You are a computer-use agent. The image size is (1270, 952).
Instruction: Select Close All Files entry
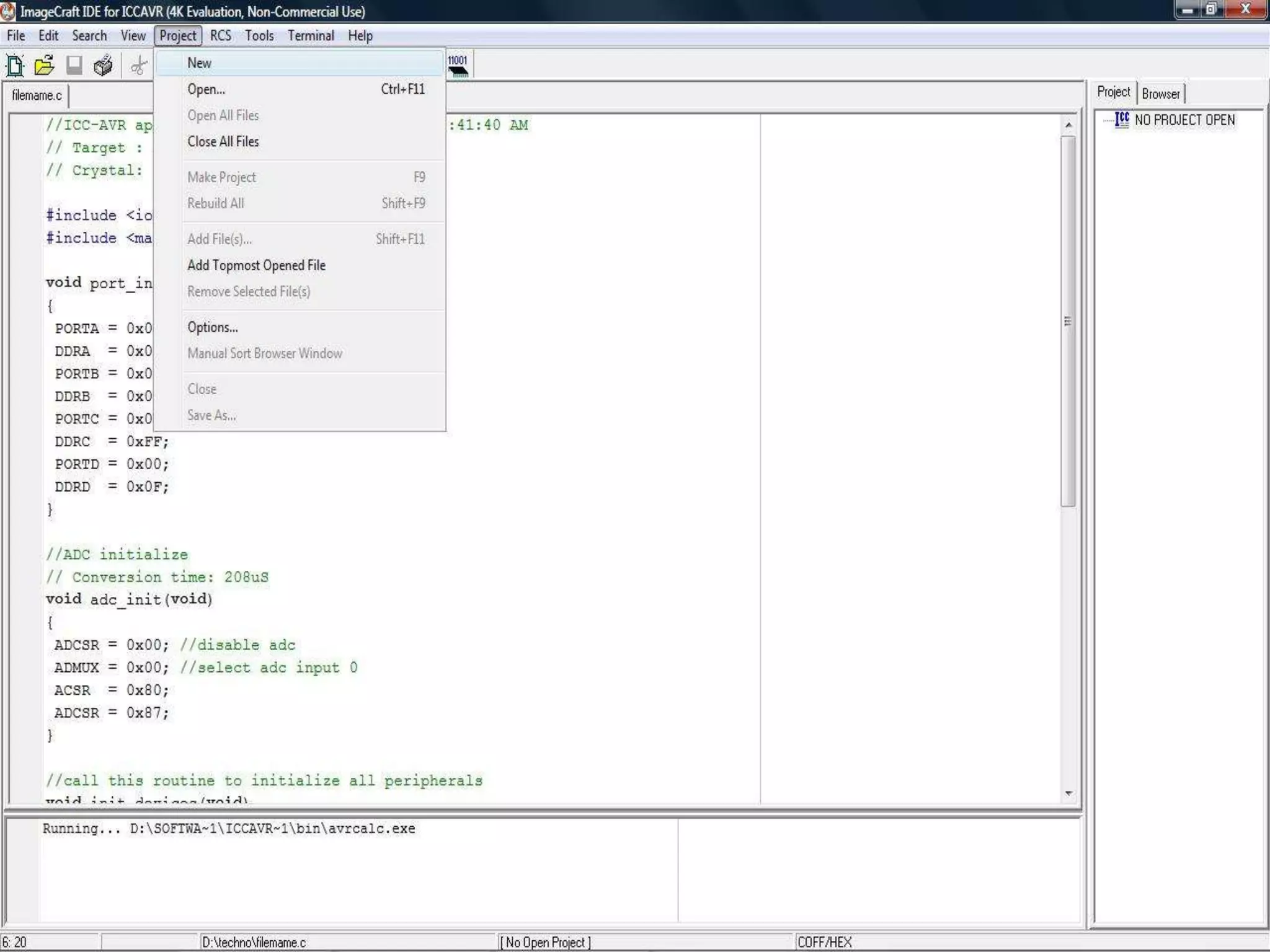(300, 141)
